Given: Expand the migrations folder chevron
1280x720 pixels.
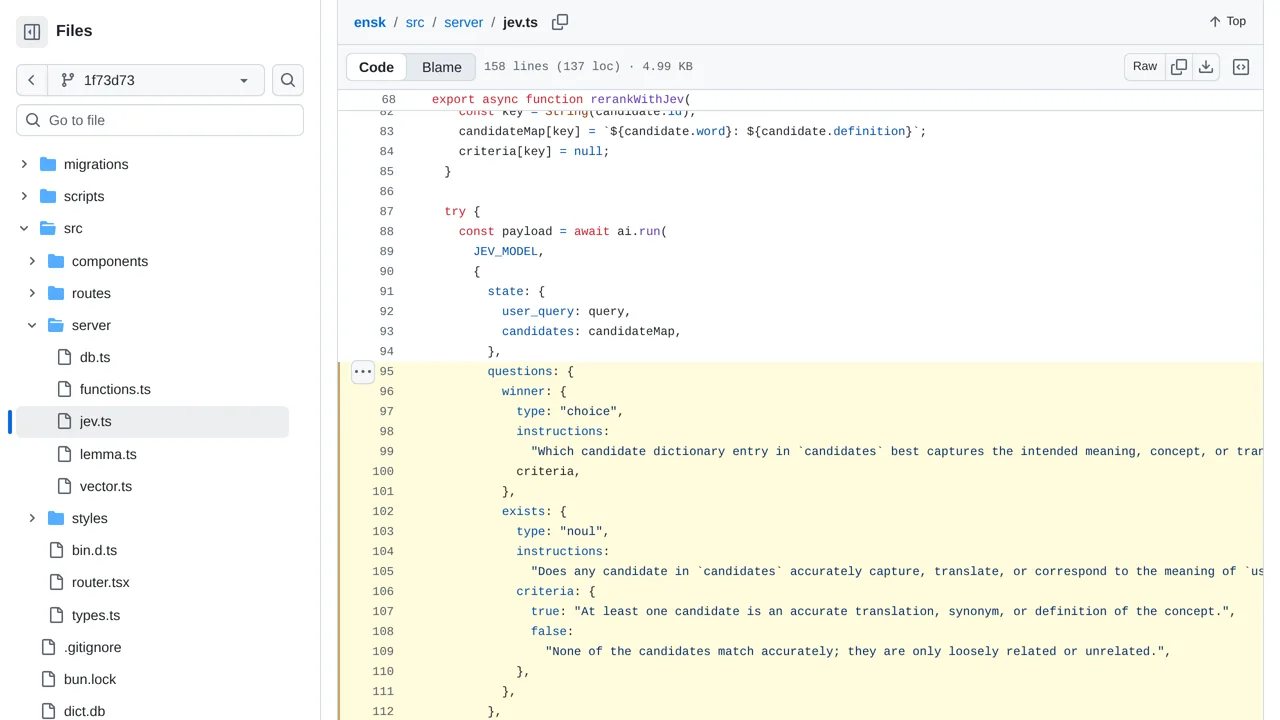Looking at the screenshot, I should 24,164.
